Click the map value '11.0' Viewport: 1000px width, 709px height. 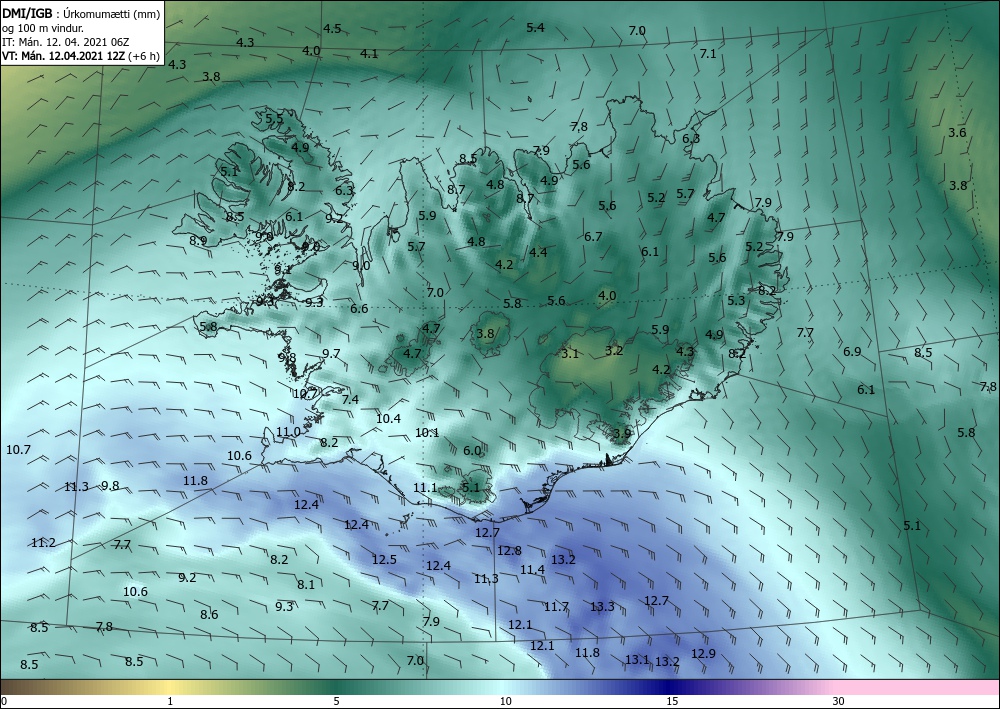tap(288, 432)
